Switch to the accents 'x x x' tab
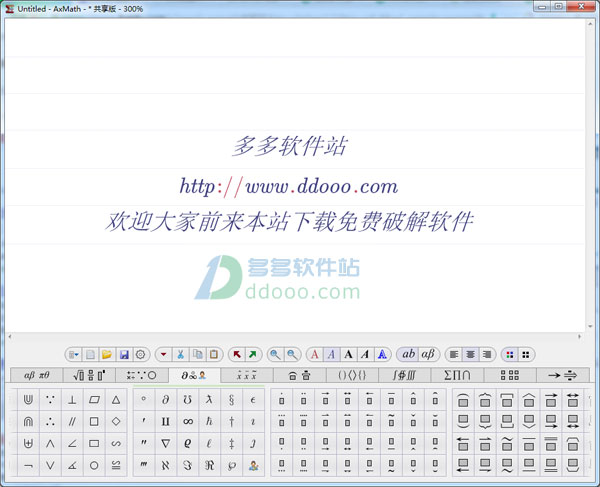Image resolution: width=600 pixels, height=487 pixels. (x=247, y=375)
